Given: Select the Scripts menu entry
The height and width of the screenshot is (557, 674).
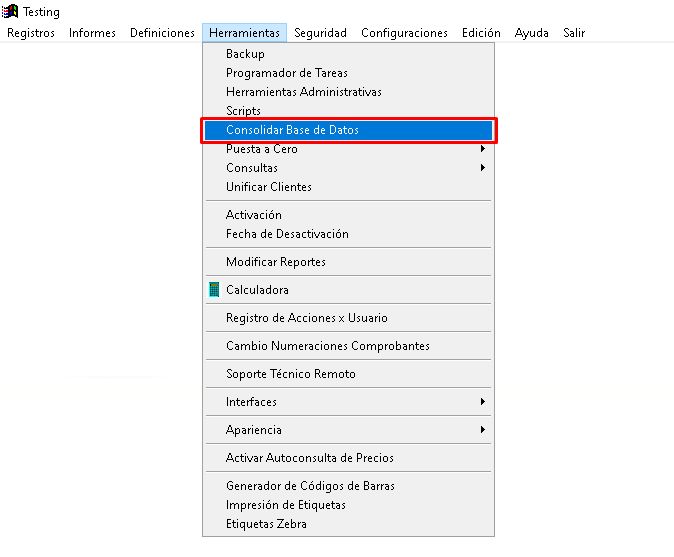Looking at the screenshot, I should (x=243, y=111).
